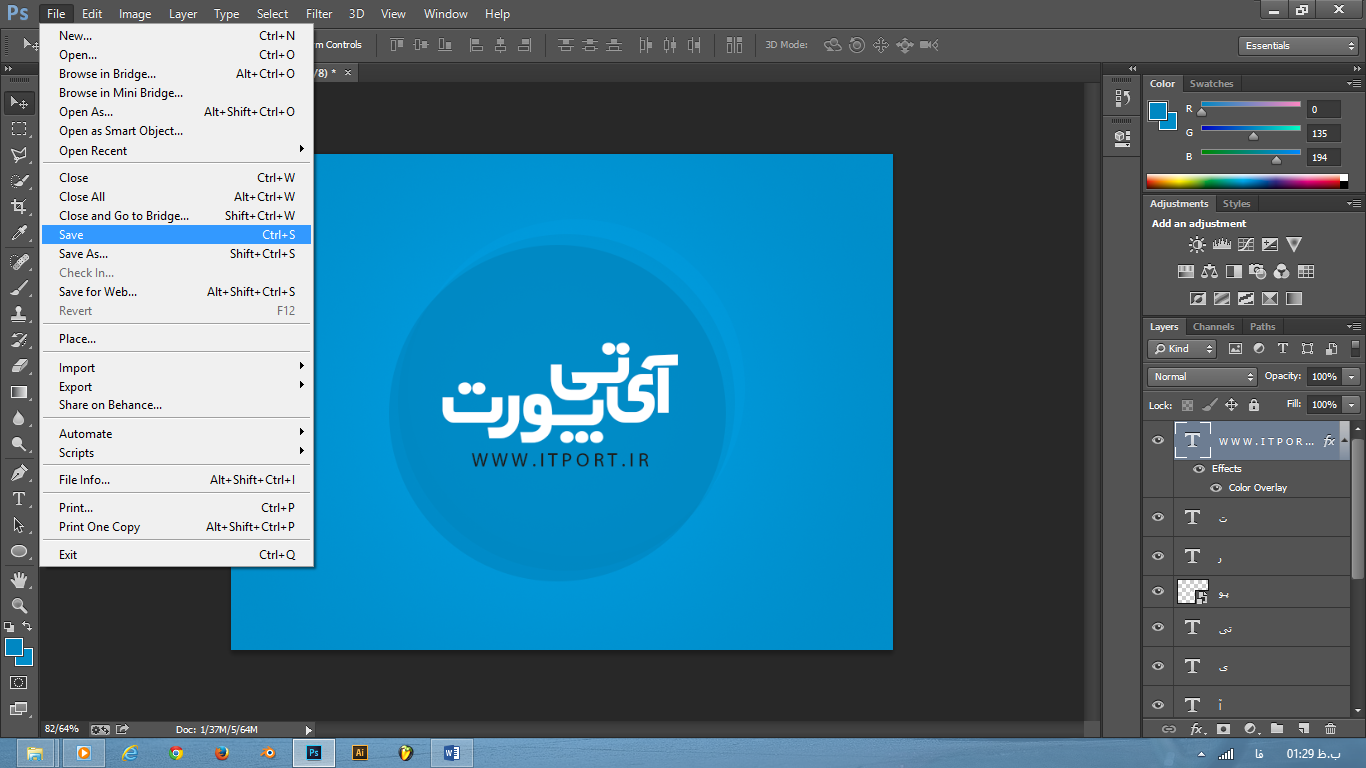Hide the 'ر' text layer
This screenshot has height=768, width=1366.
[1158, 556]
